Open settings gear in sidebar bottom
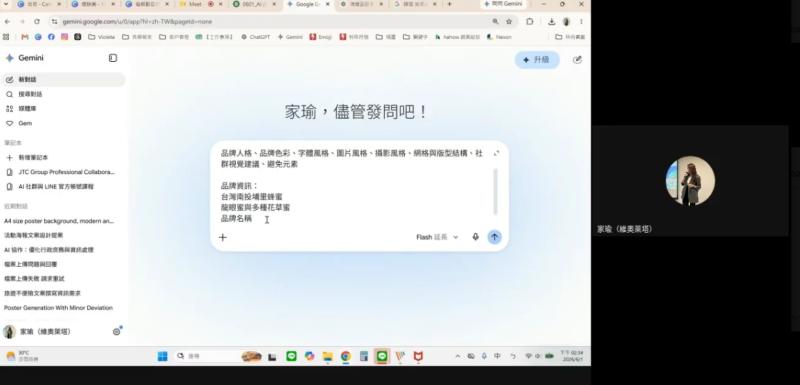 (116, 331)
